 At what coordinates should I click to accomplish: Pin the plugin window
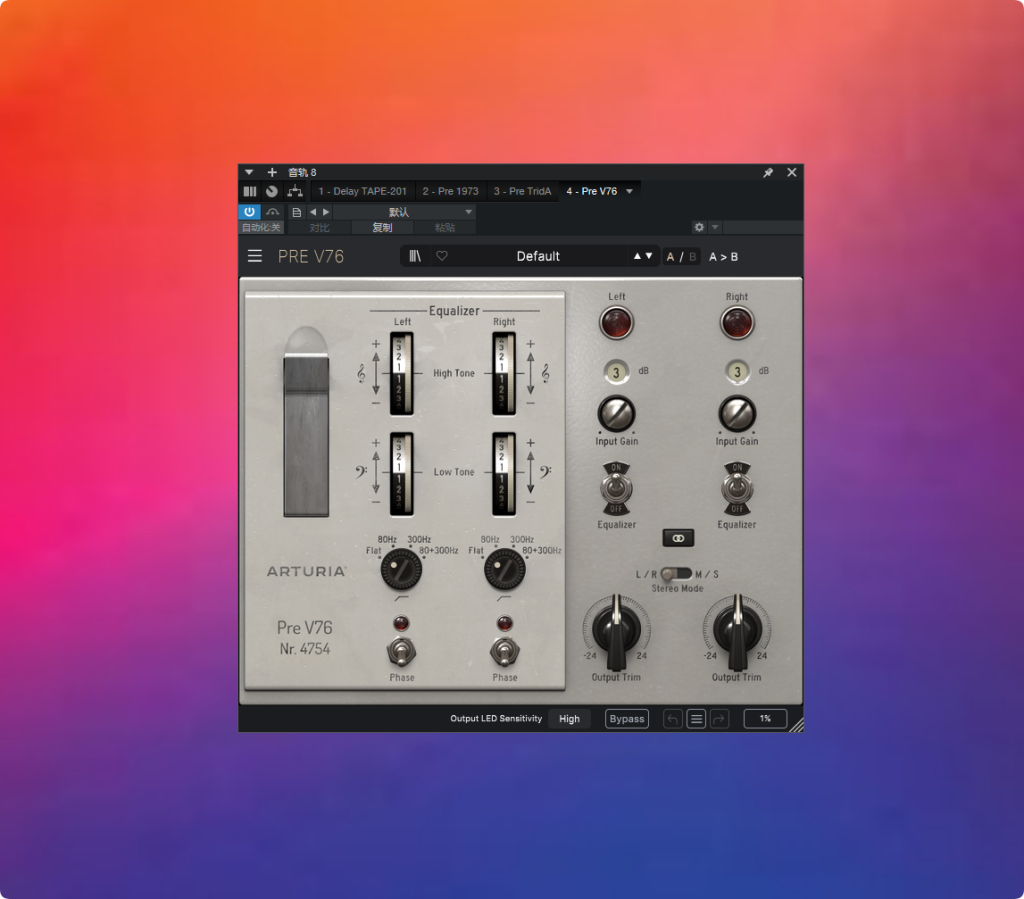(x=768, y=172)
